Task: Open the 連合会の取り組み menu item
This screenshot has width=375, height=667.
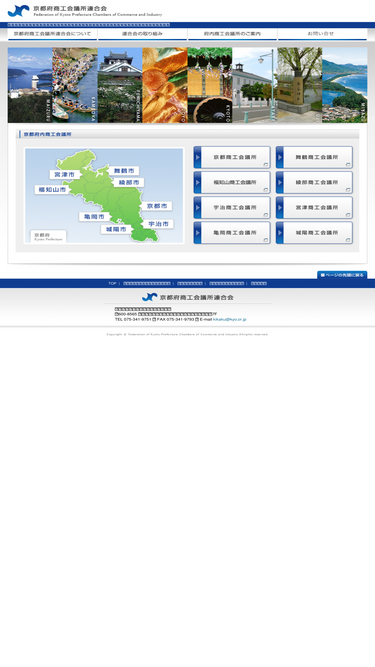Action: tap(142, 34)
